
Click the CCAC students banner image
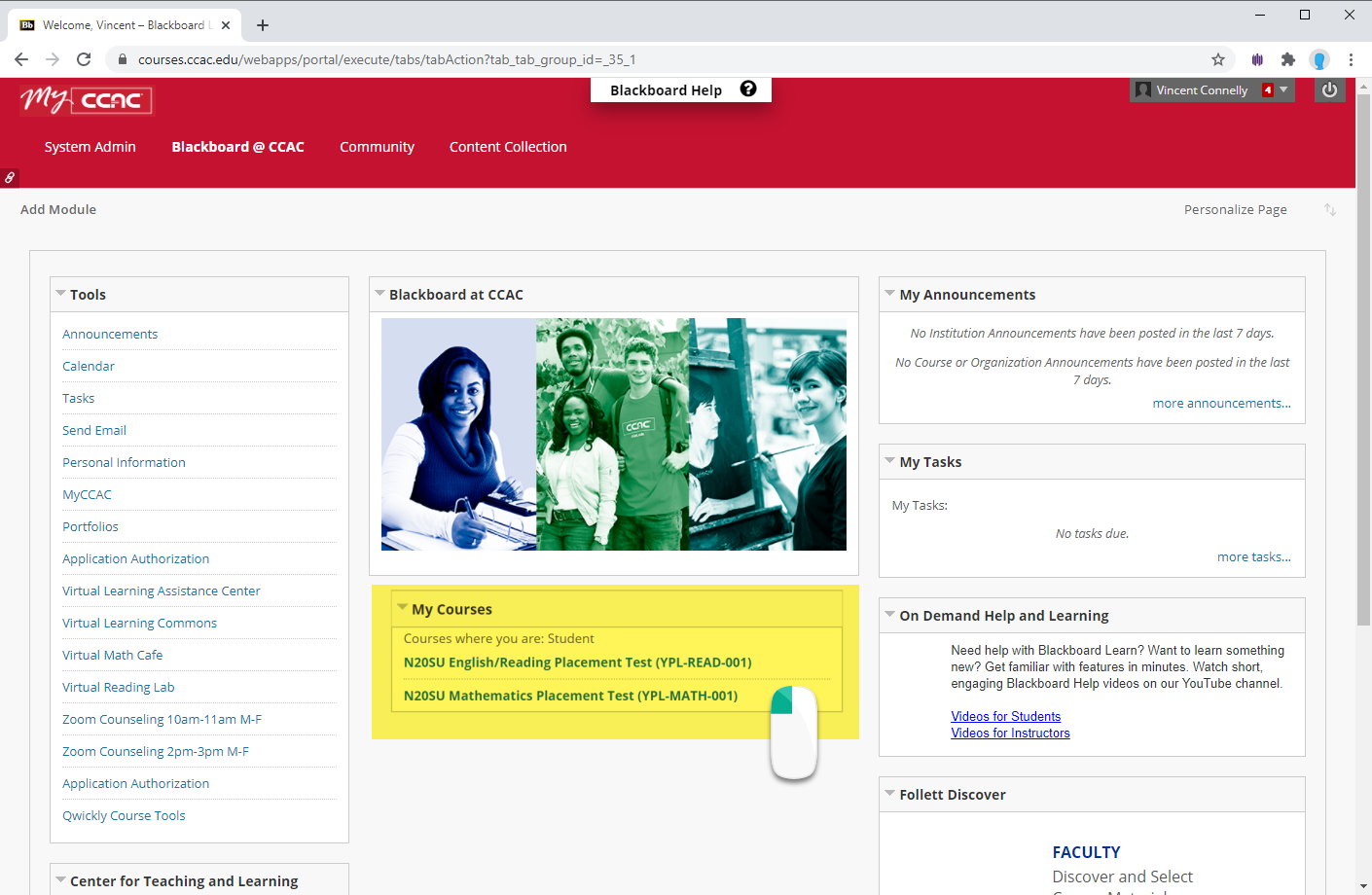[614, 434]
